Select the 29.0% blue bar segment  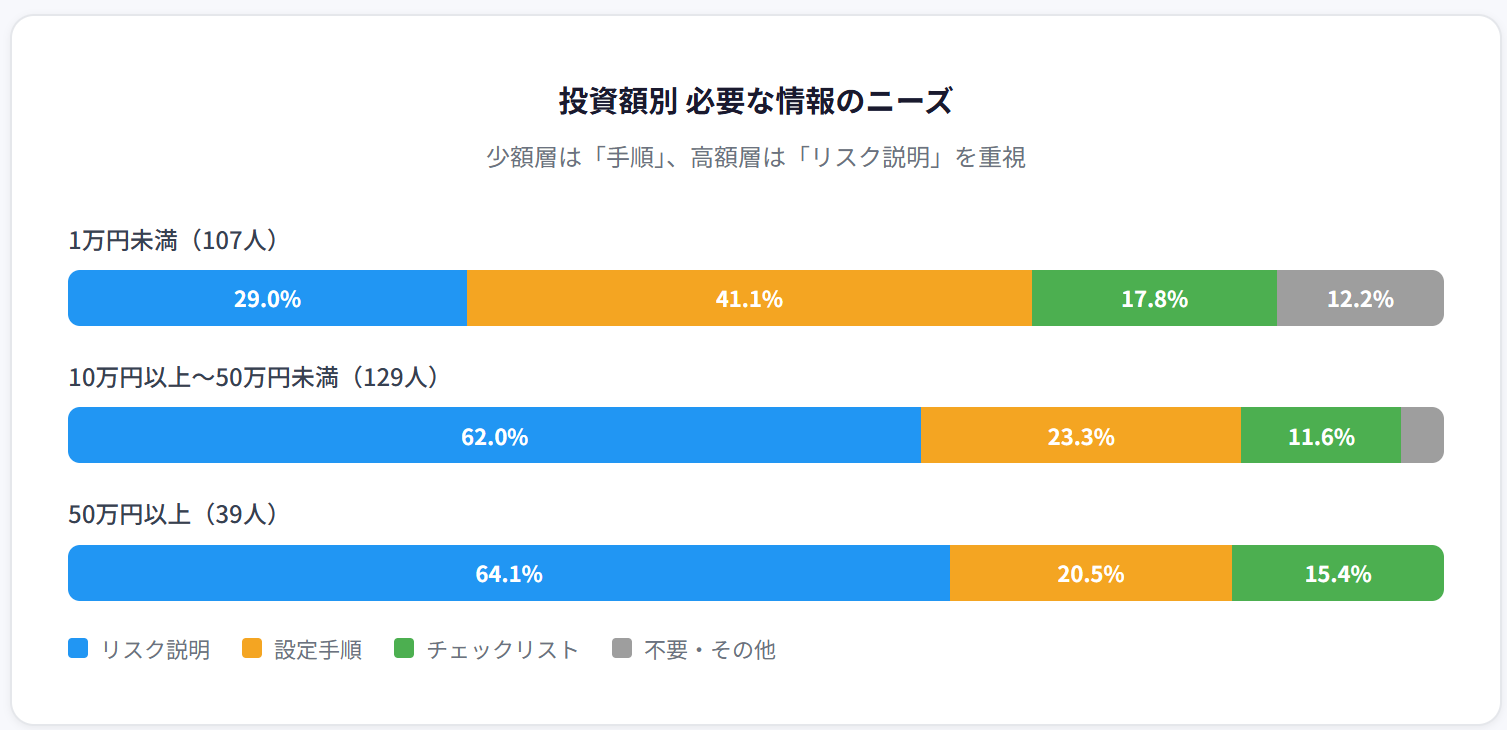267,298
